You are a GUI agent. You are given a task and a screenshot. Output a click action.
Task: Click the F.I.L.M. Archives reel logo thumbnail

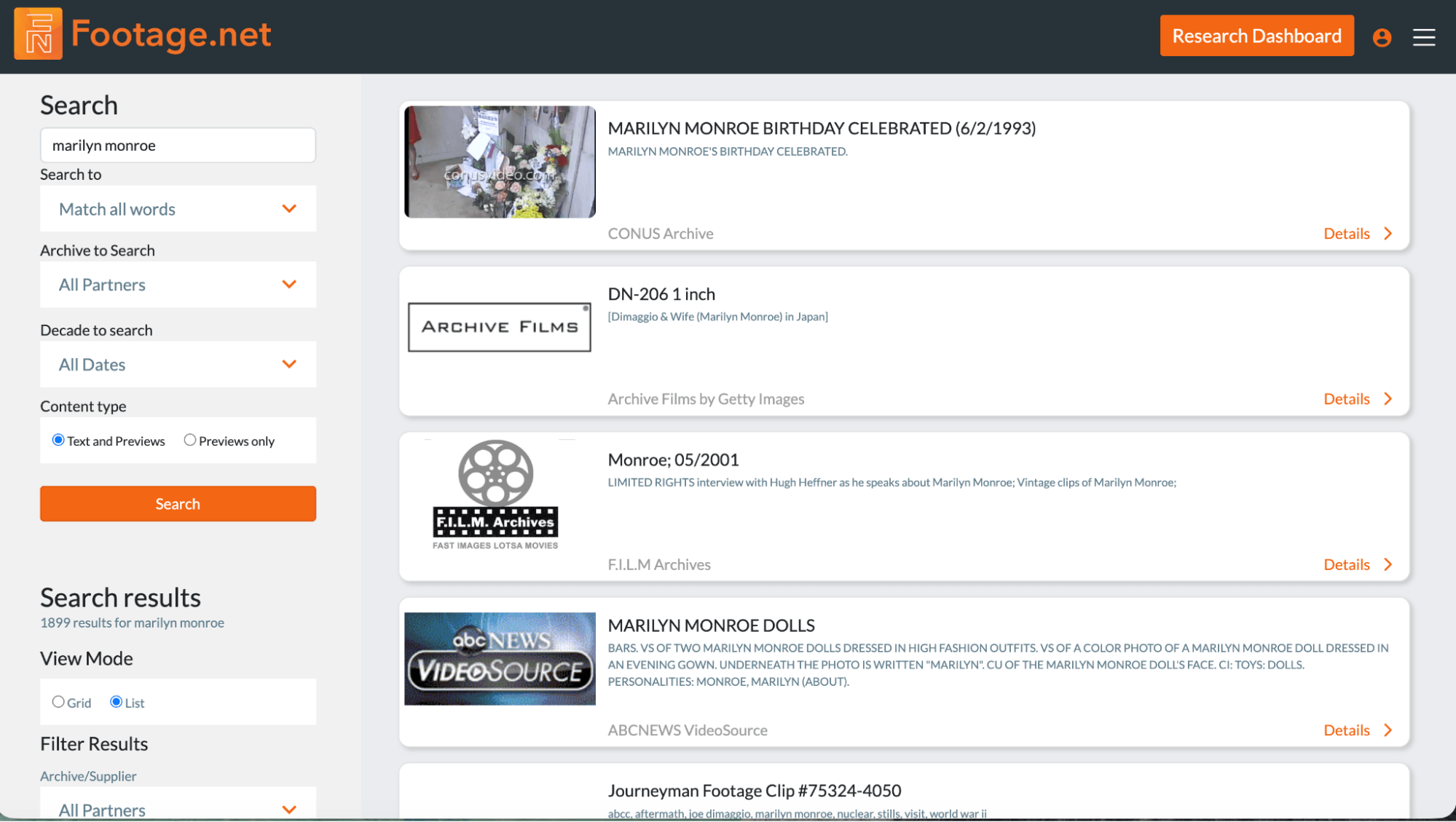click(495, 494)
